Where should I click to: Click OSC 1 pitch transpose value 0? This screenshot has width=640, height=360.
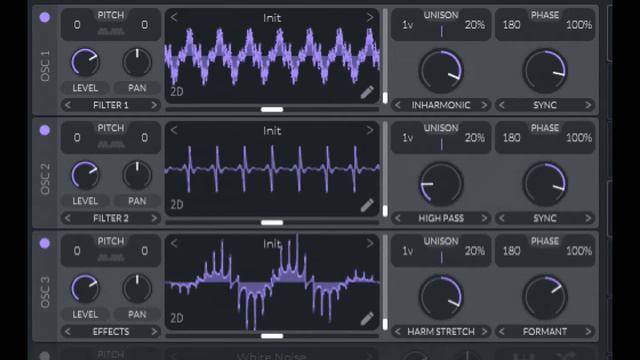[x=77, y=25]
